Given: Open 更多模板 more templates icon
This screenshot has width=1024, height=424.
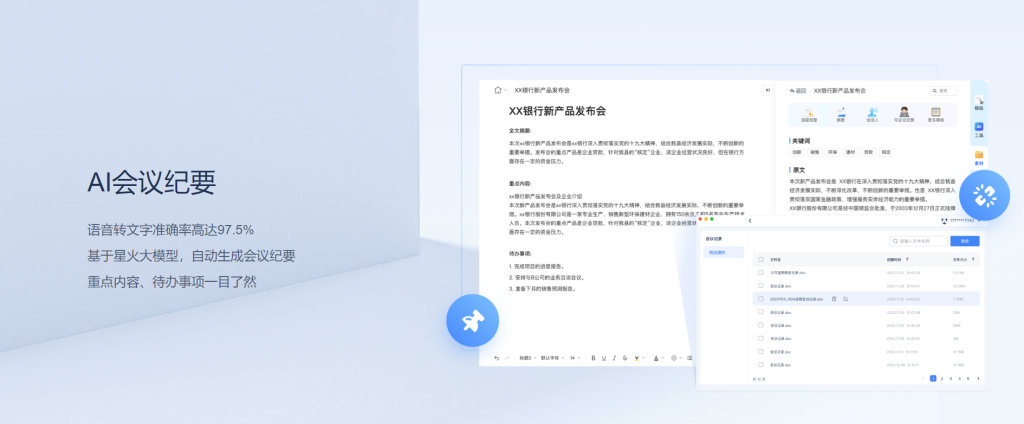Looking at the screenshot, I should click(935, 112).
